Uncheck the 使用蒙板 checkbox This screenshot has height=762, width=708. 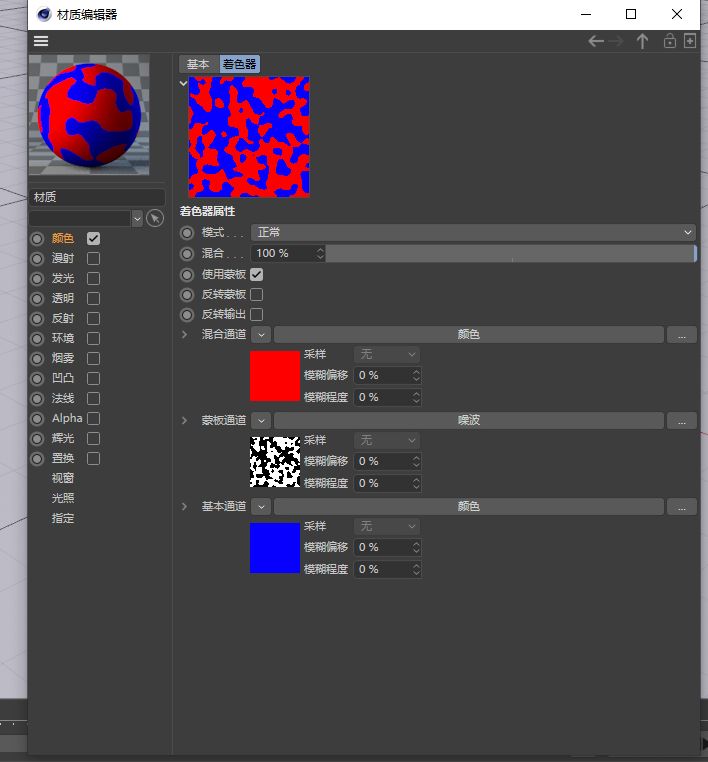coord(257,274)
